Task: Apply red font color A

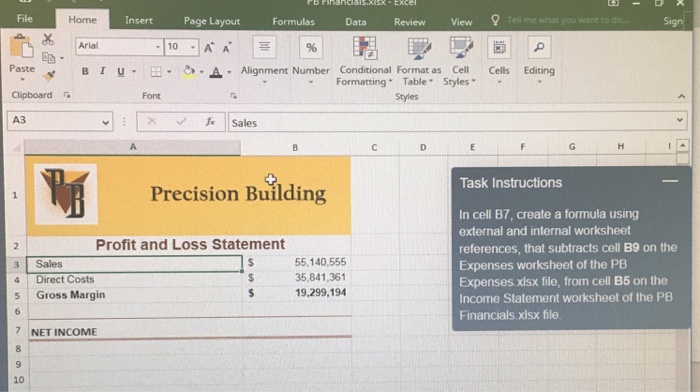Action: point(216,72)
